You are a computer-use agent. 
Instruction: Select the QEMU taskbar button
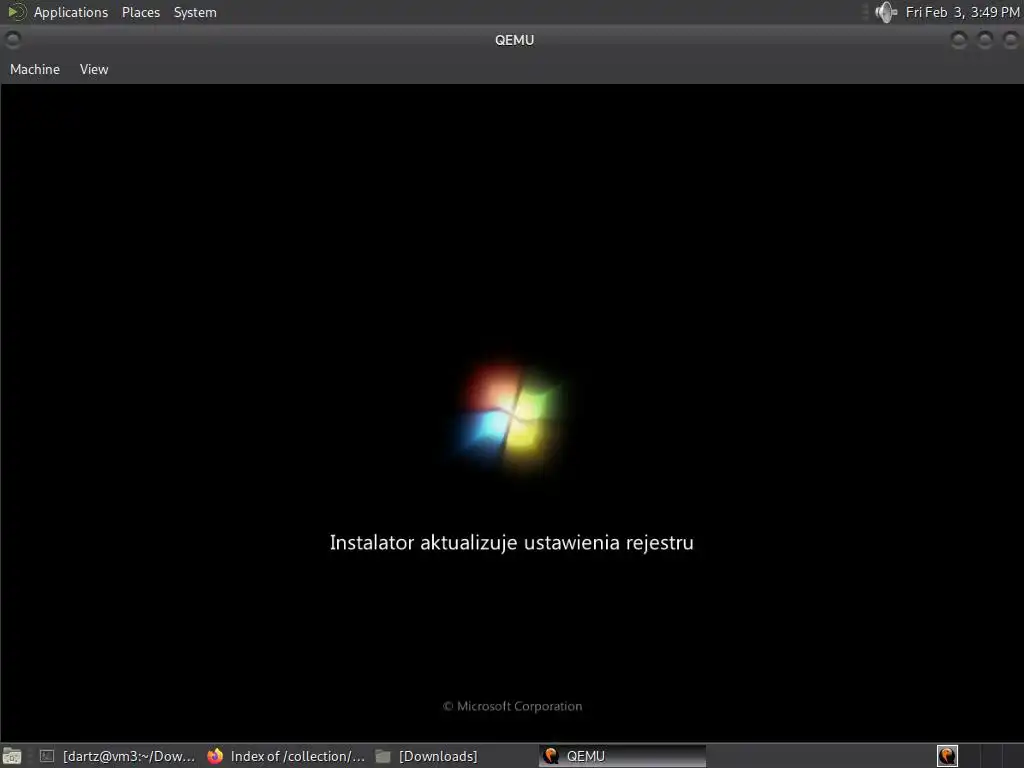pyautogui.click(x=622, y=756)
